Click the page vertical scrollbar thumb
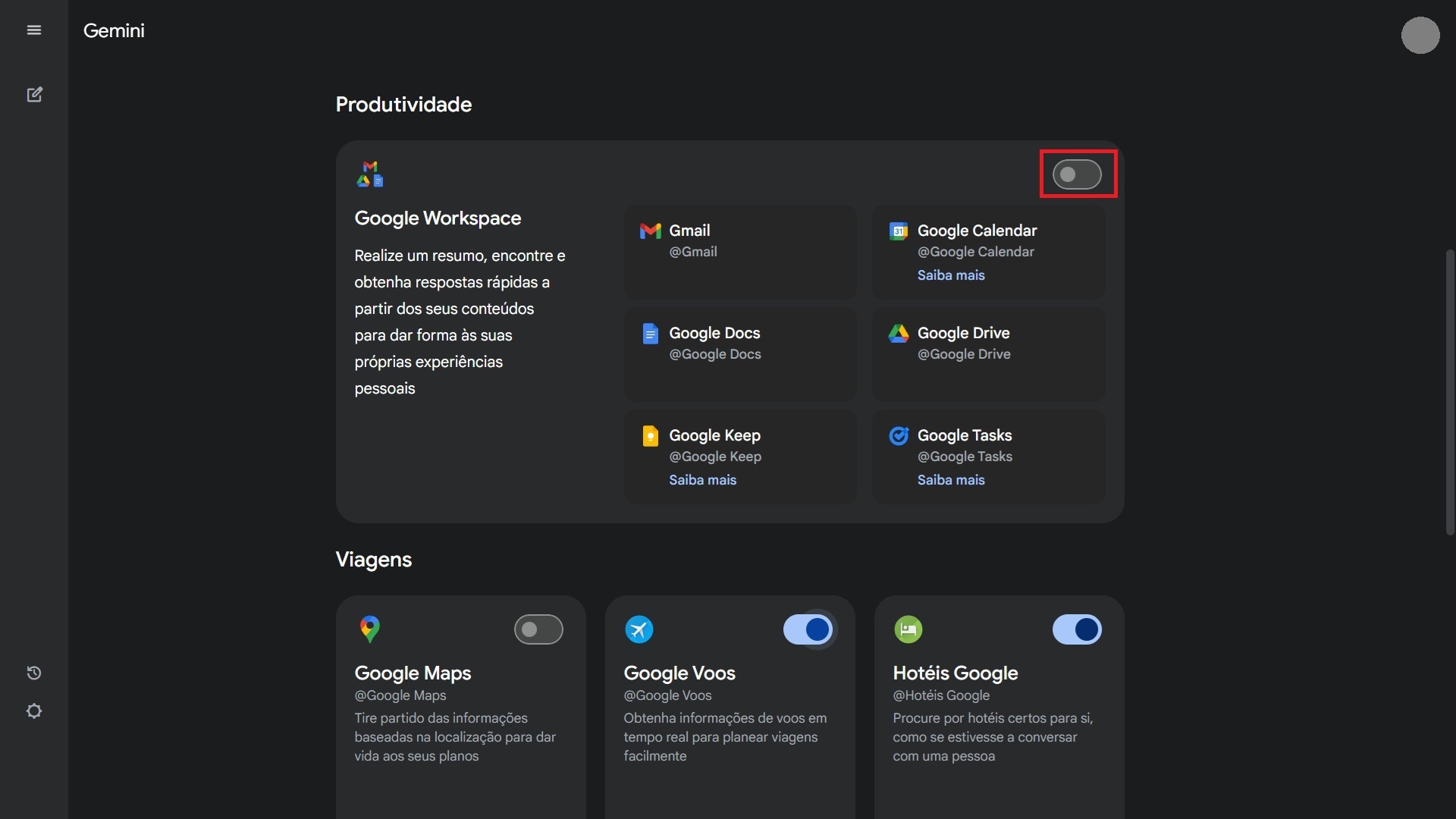Viewport: 1456px width, 819px height. pyautogui.click(x=1450, y=392)
